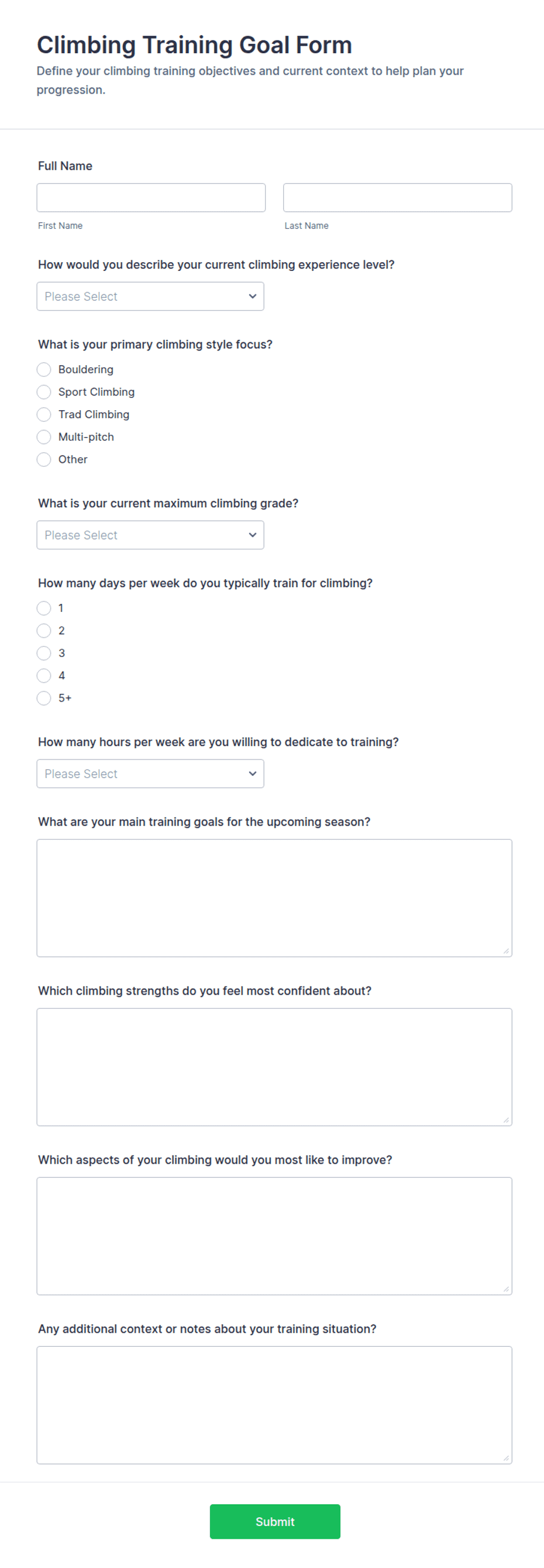Click the Last Name input field
The image size is (544, 1568).
point(397,198)
